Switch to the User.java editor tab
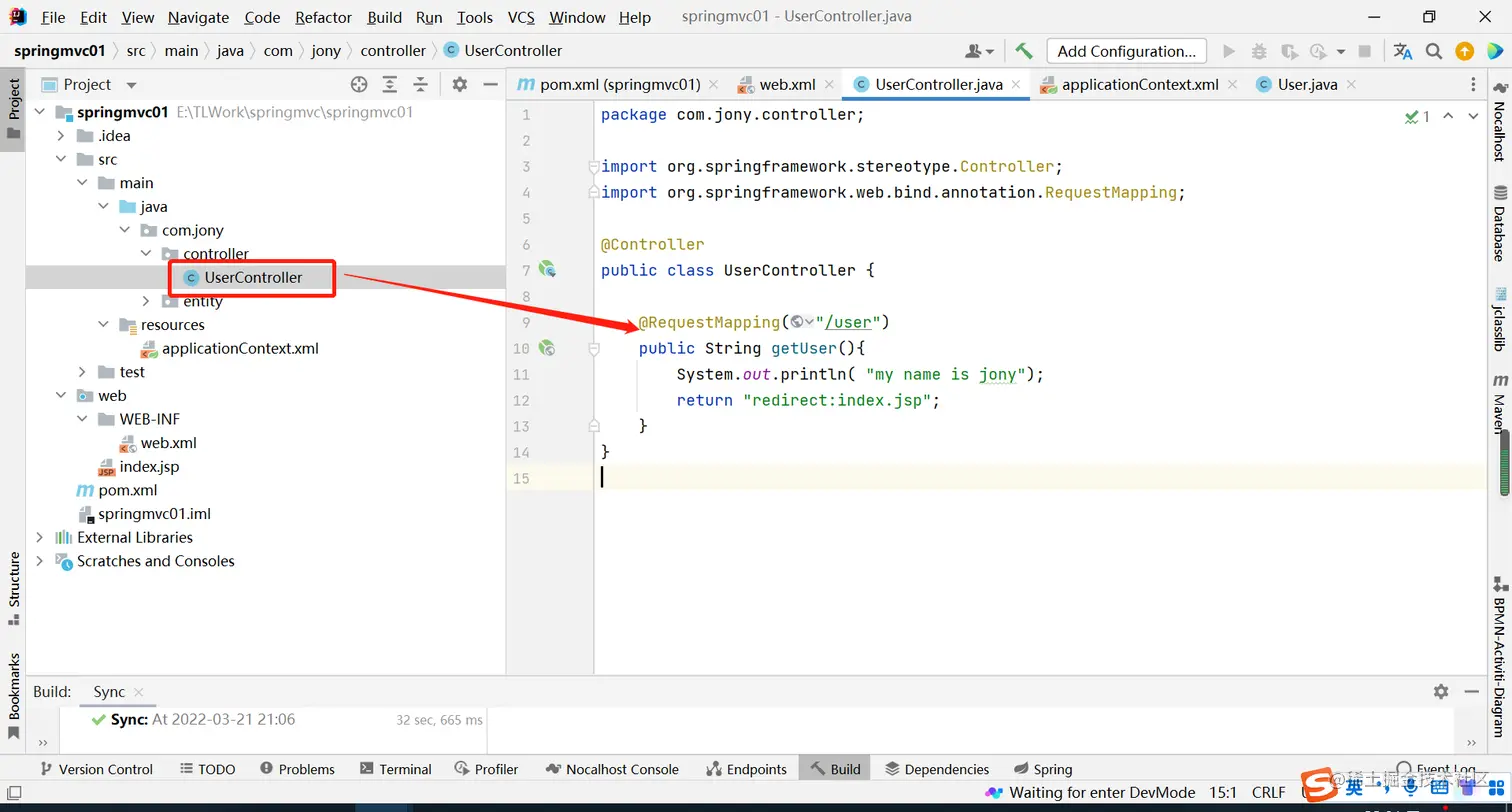The width and height of the screenshot is (1512, 812). coord(1307,85)
